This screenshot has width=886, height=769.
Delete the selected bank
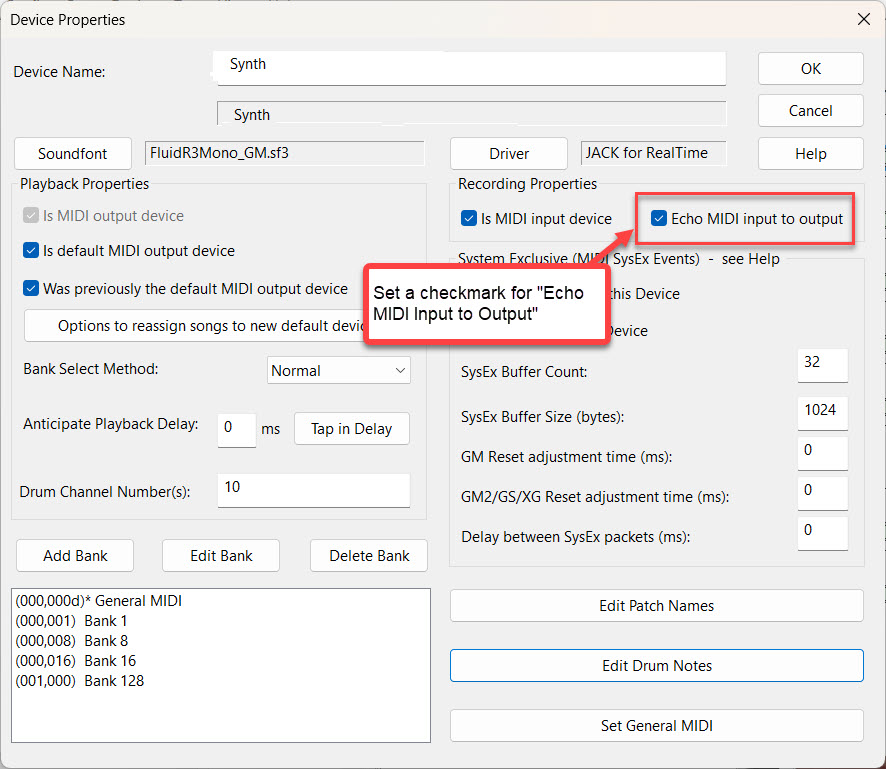click(369, 556)
